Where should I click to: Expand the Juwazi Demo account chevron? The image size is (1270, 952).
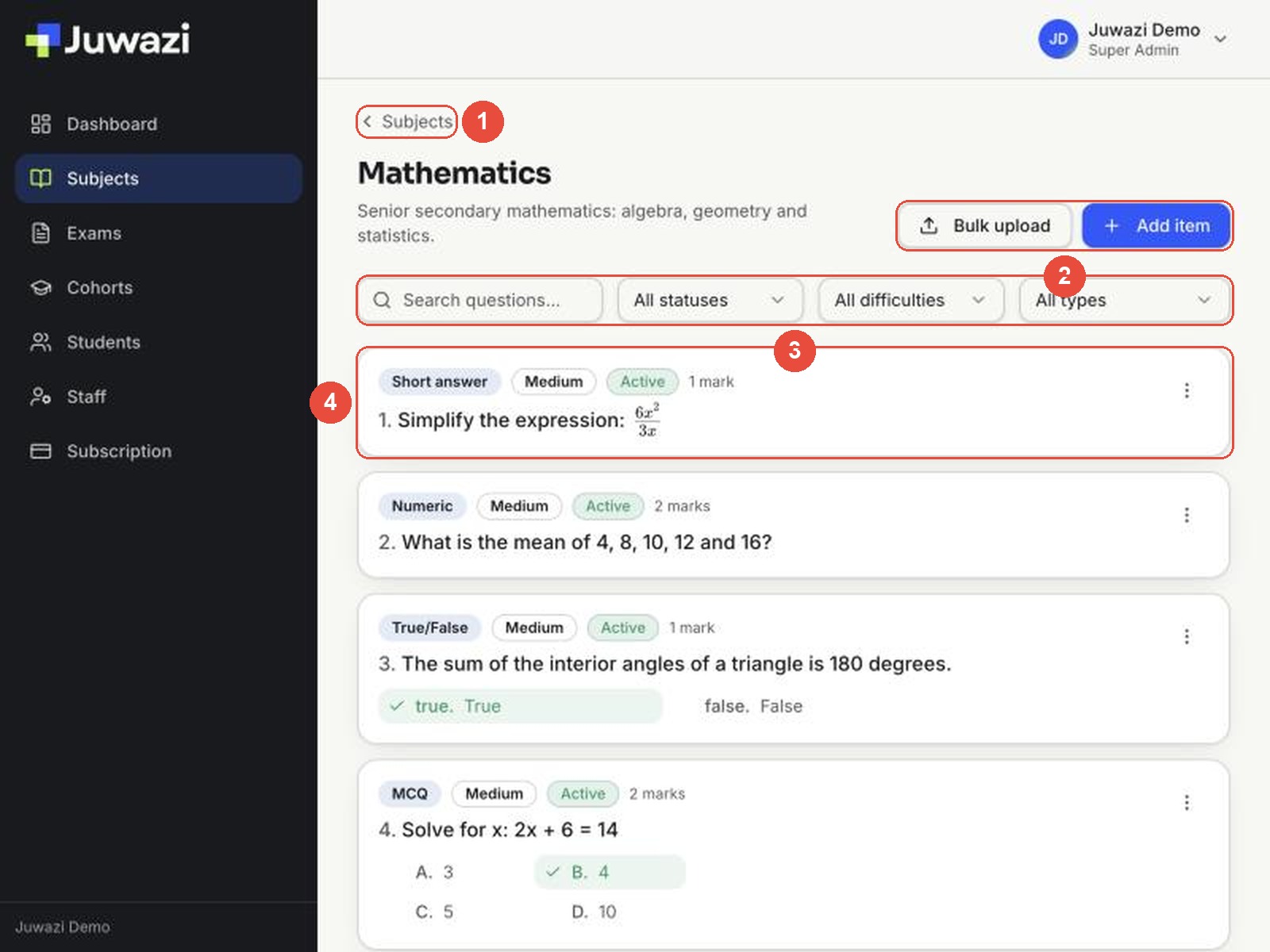[1221, 39]
